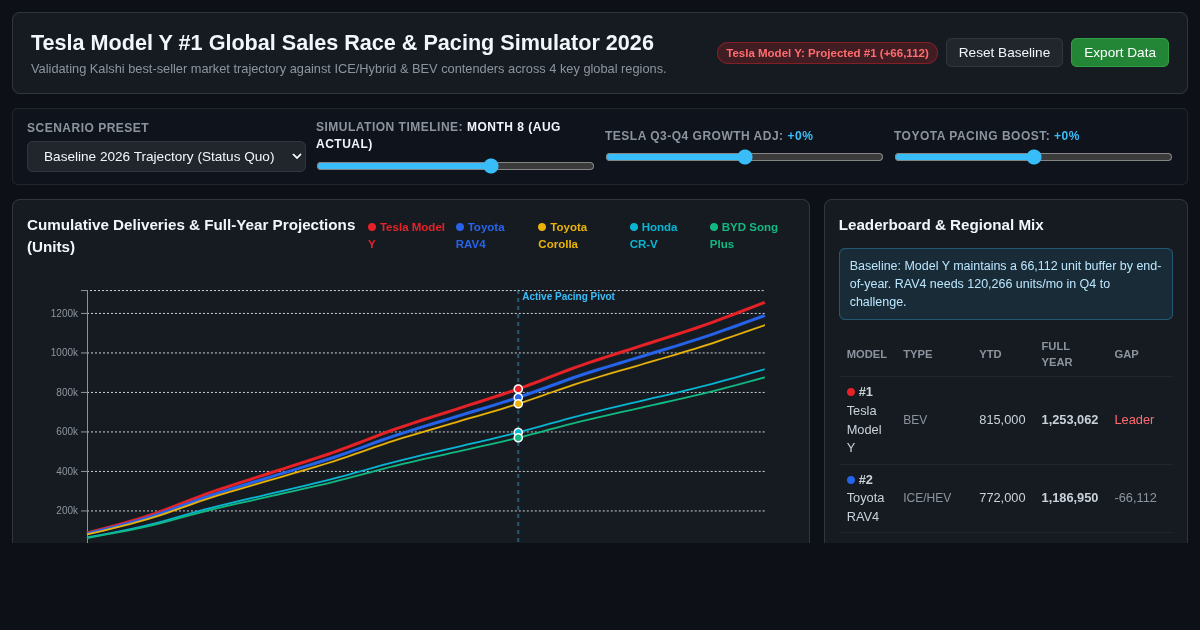Click the Leaderboard & Regional Mix heading
This screenshot has height=630, width=1200.
941,225
